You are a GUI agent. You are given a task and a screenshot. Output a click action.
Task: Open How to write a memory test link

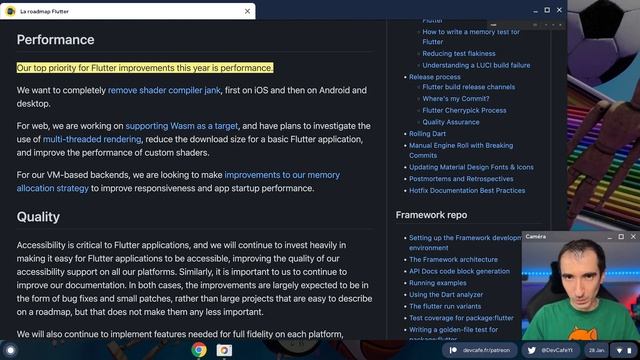click(471, 37)
